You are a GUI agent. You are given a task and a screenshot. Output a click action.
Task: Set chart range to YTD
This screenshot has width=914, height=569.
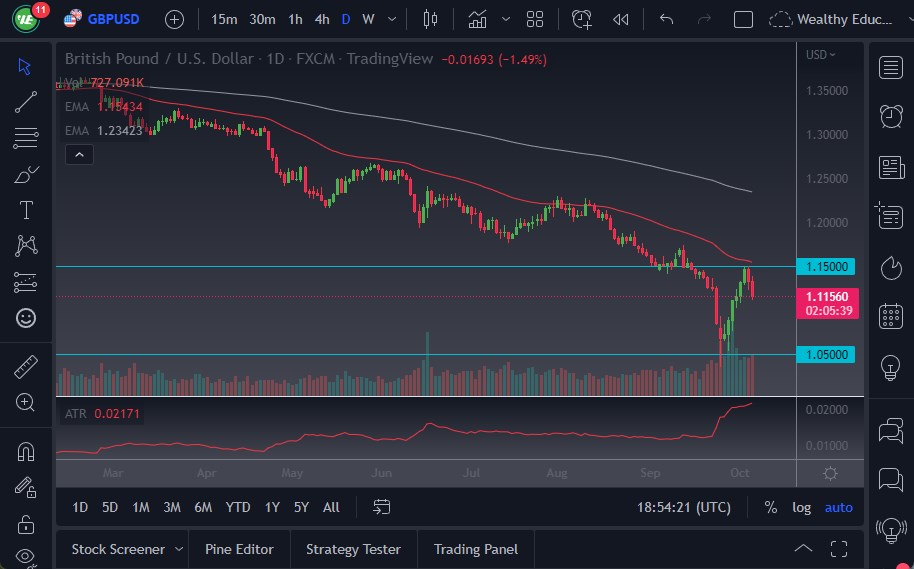click(238, 507)
